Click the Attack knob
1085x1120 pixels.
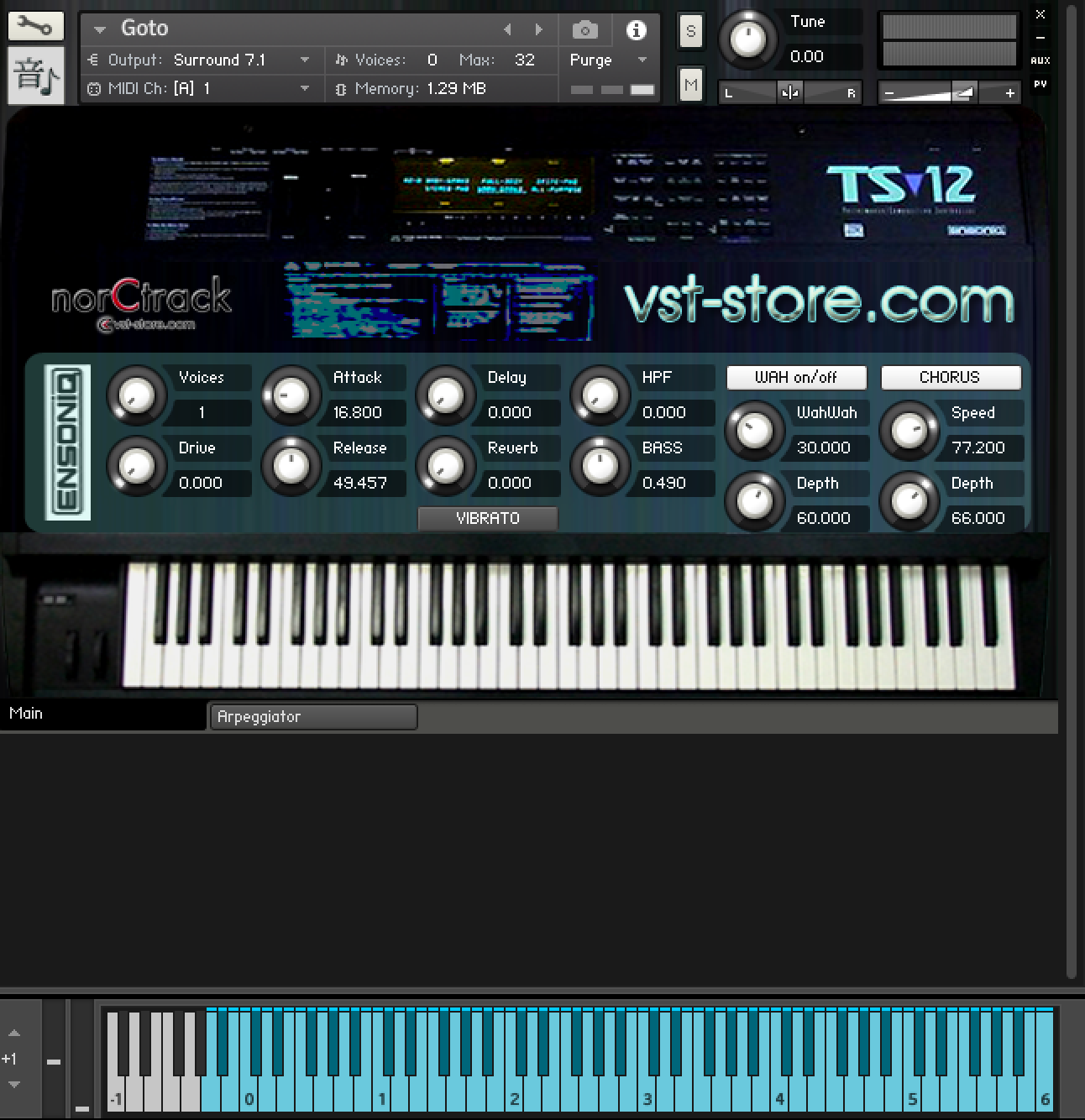pos(291,395)
